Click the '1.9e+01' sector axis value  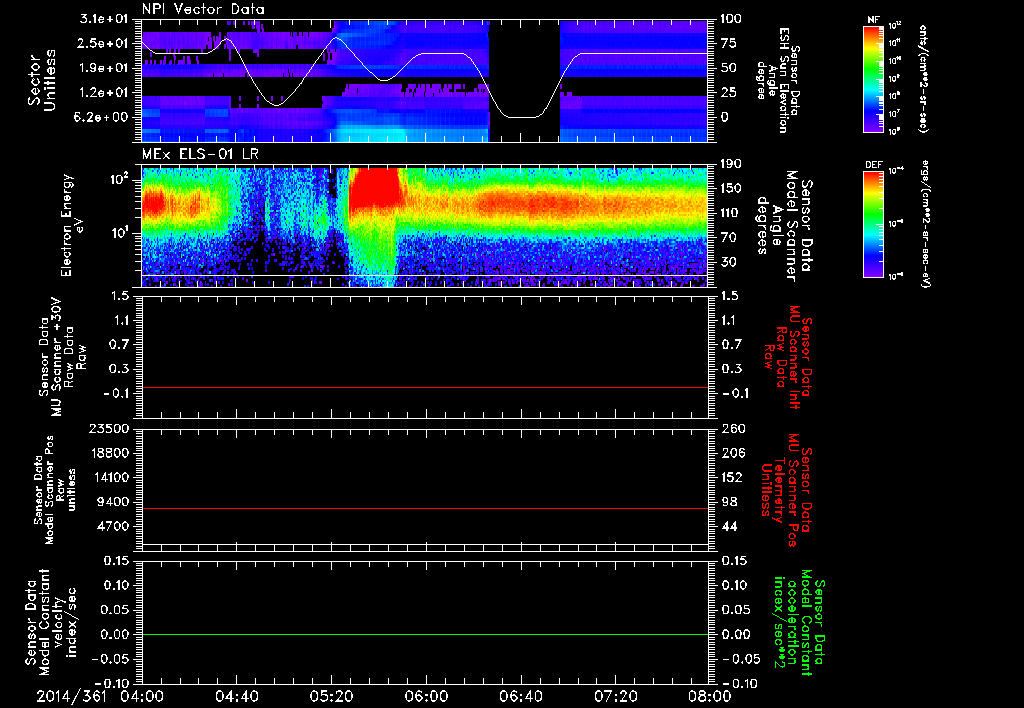(x=104, y=68)
